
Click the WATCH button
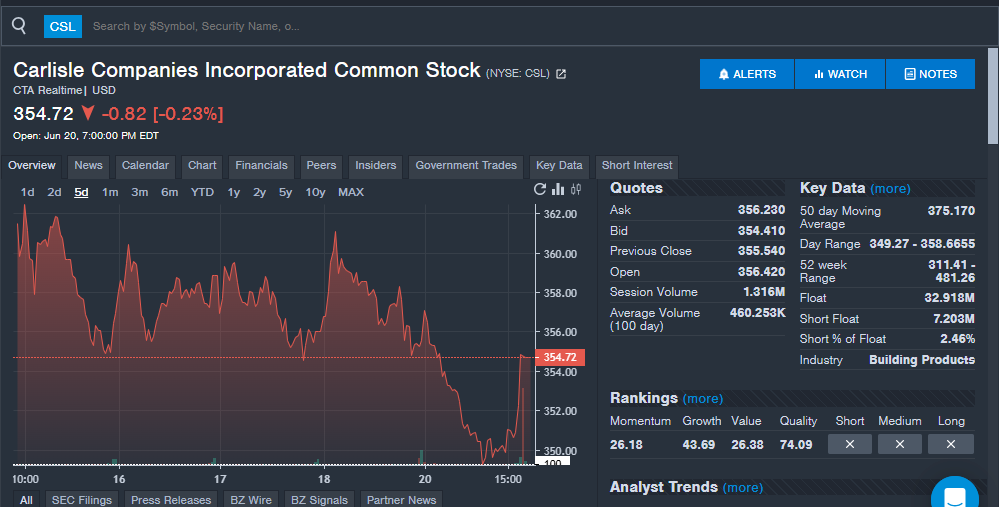pos(840,74)
